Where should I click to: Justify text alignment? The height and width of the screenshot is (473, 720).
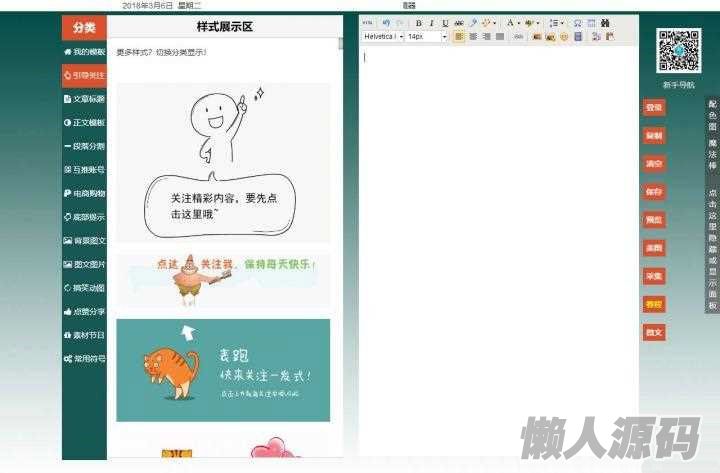500,36
